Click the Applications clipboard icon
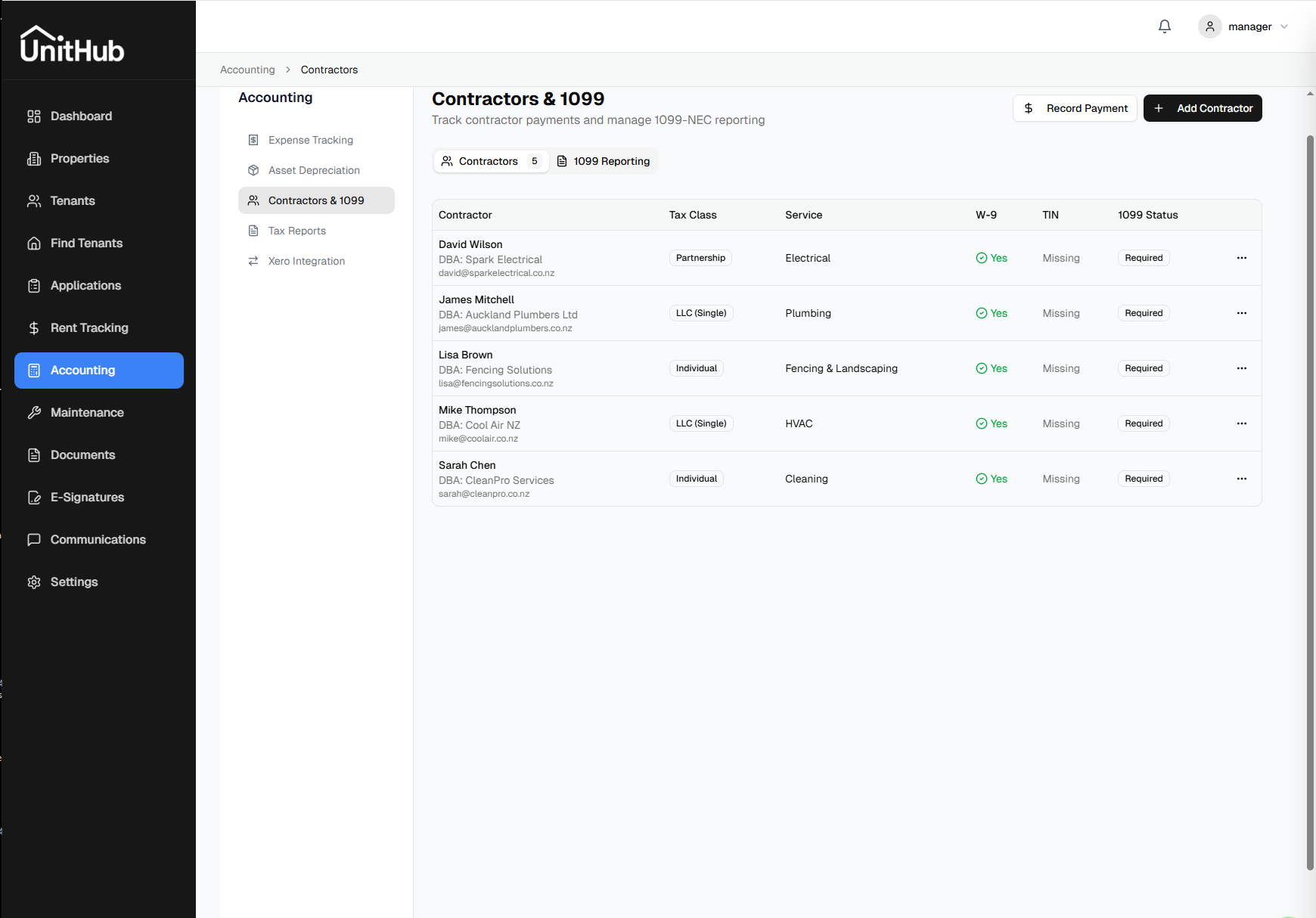 tap(34, 286)
